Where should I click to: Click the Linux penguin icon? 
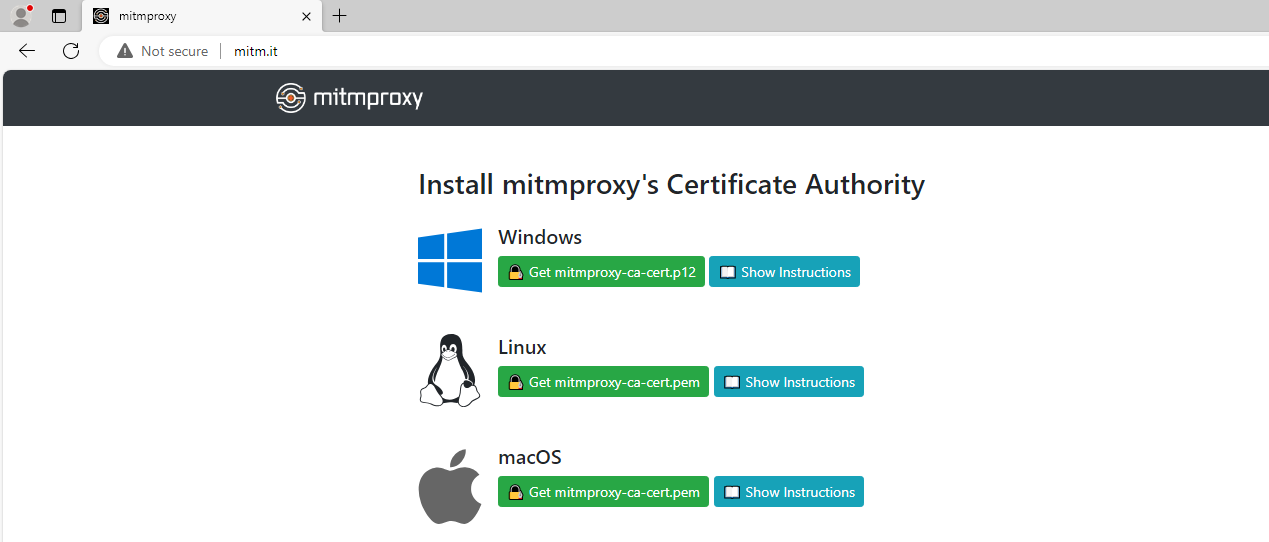tap(449, 370)
